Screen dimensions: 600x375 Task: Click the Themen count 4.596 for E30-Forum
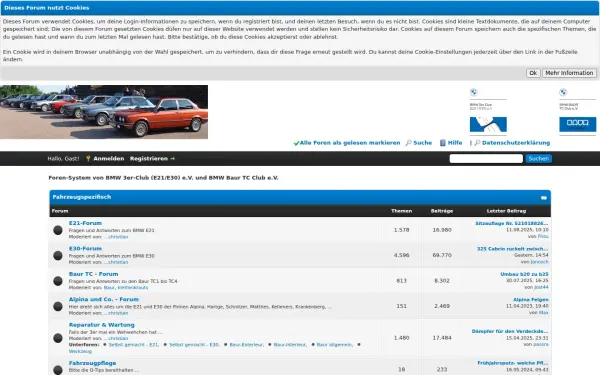[x=401, y=255]
